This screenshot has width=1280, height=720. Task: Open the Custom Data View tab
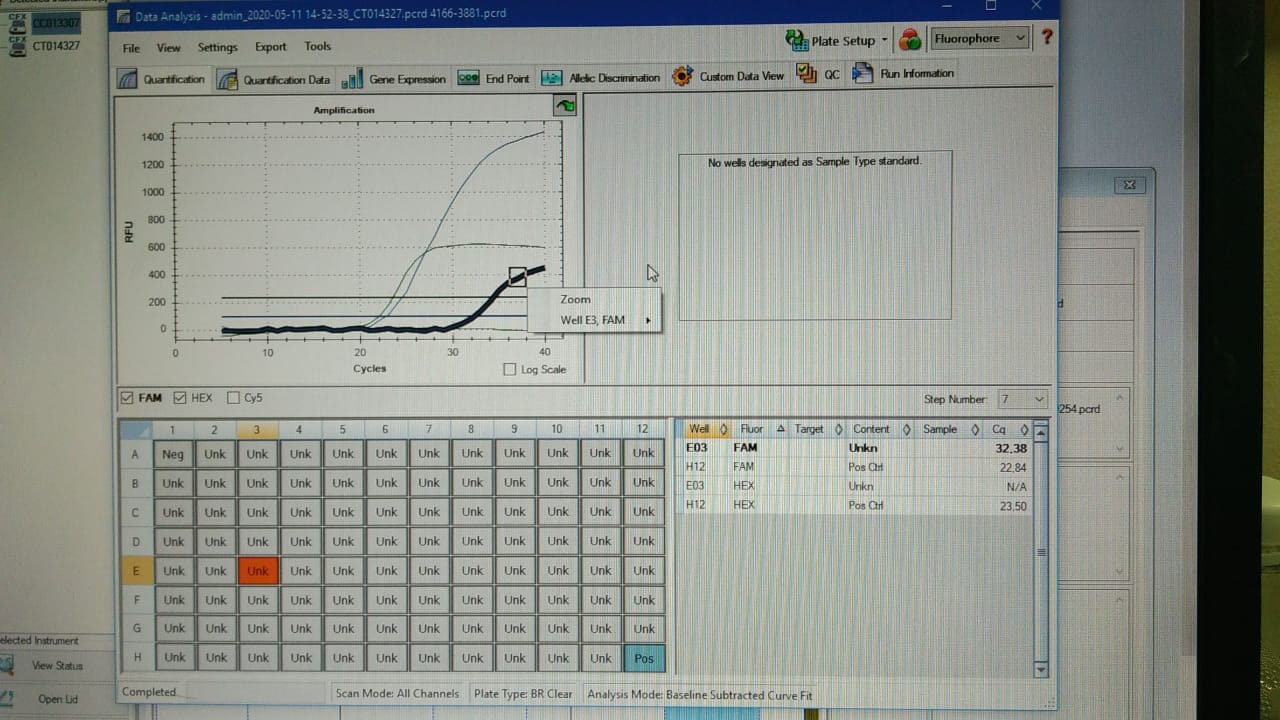click(728, 76)
